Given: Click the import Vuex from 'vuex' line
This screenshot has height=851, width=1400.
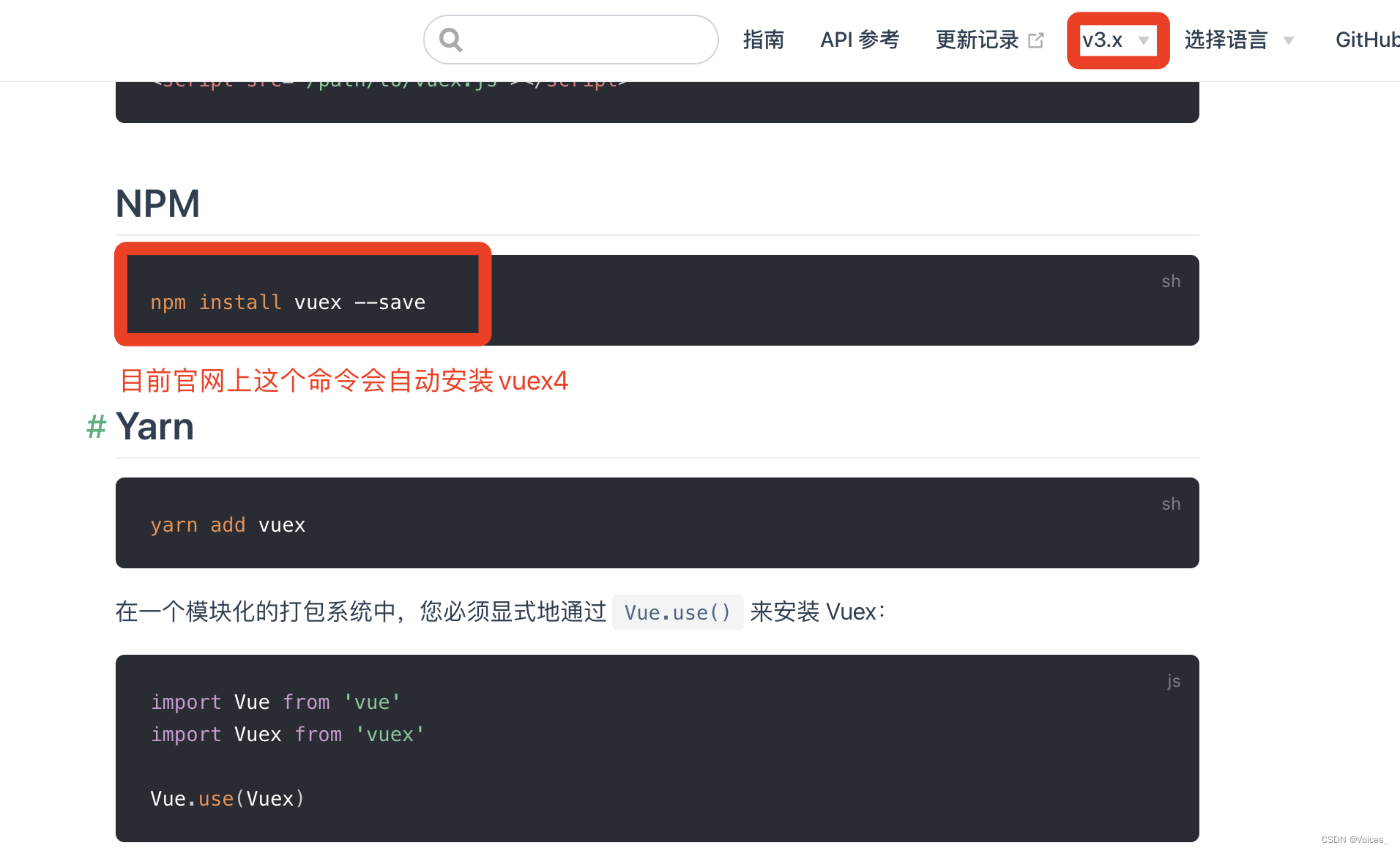Looking at the screenshot, I should click(288, 735).
